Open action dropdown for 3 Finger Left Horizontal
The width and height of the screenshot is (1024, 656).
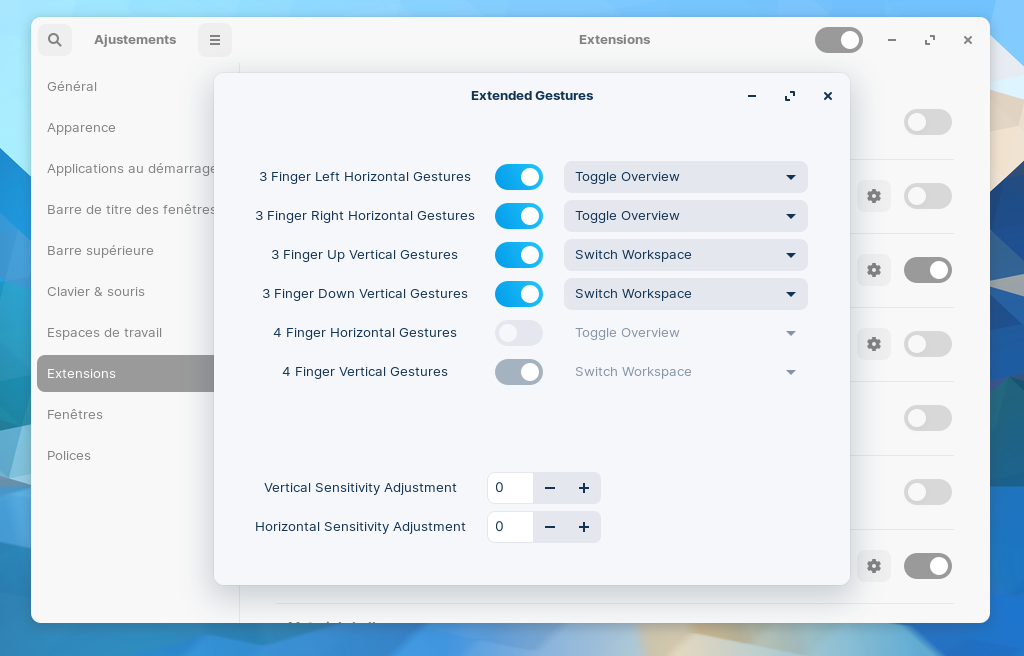pyautogui.click(x=686, y=177)
